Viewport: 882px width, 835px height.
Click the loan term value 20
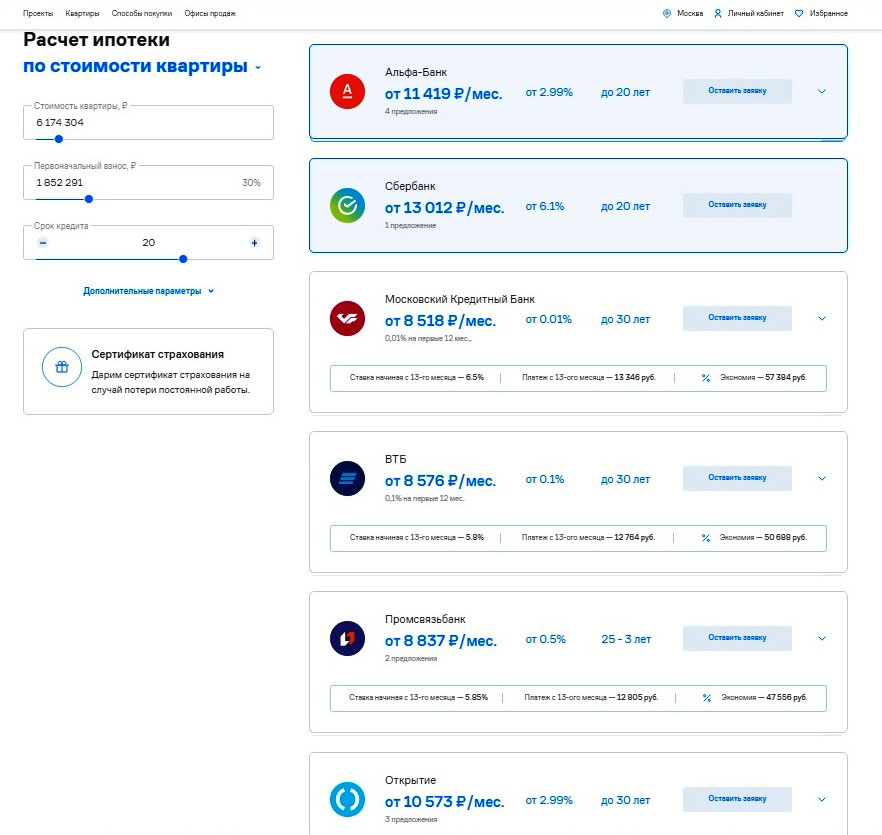148,243
